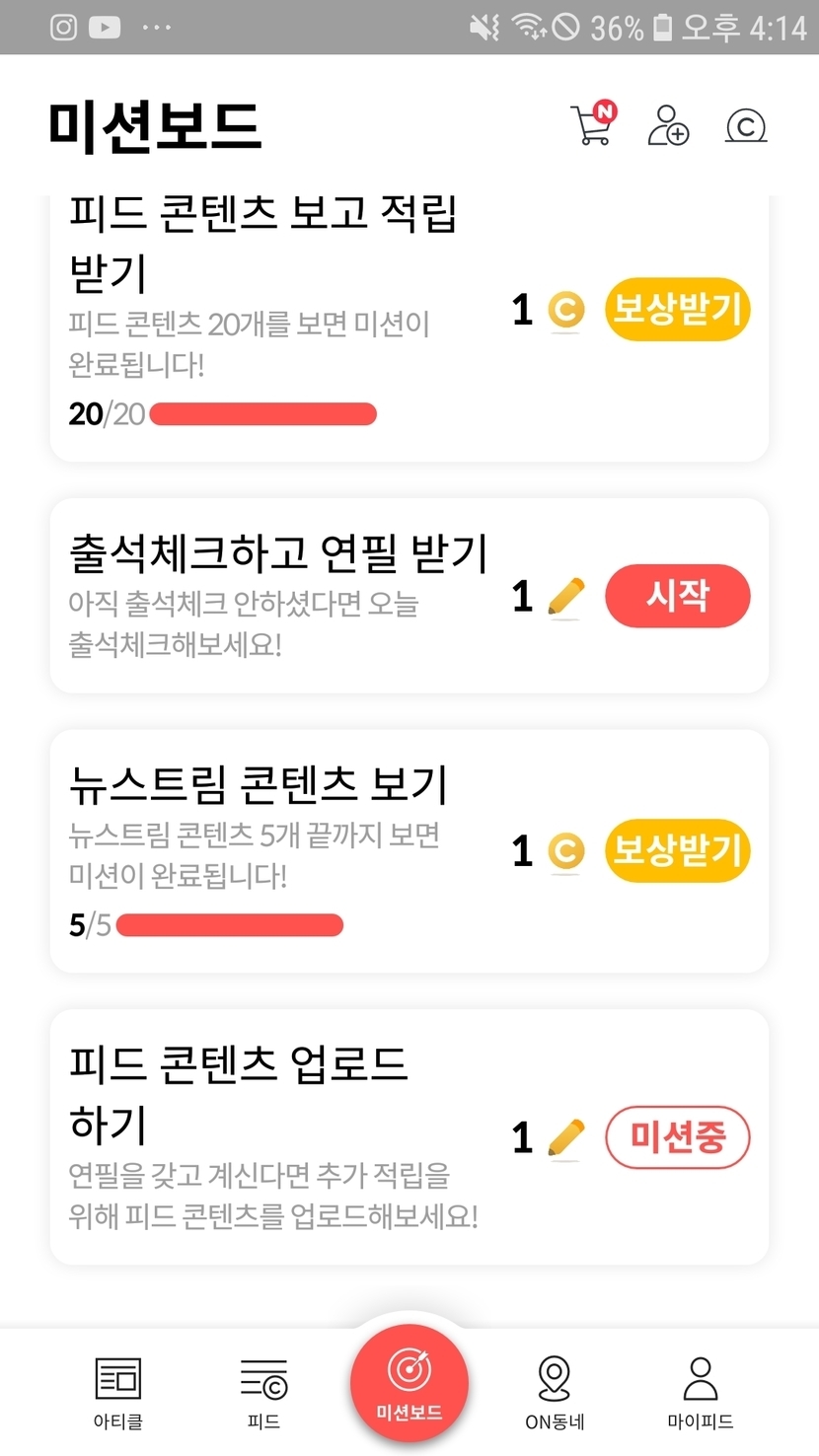The height and width of the screenshot is (1456, 819).
Task: Open the shopping cart icon
Action: pyautogui.click(x=592, y=126)
